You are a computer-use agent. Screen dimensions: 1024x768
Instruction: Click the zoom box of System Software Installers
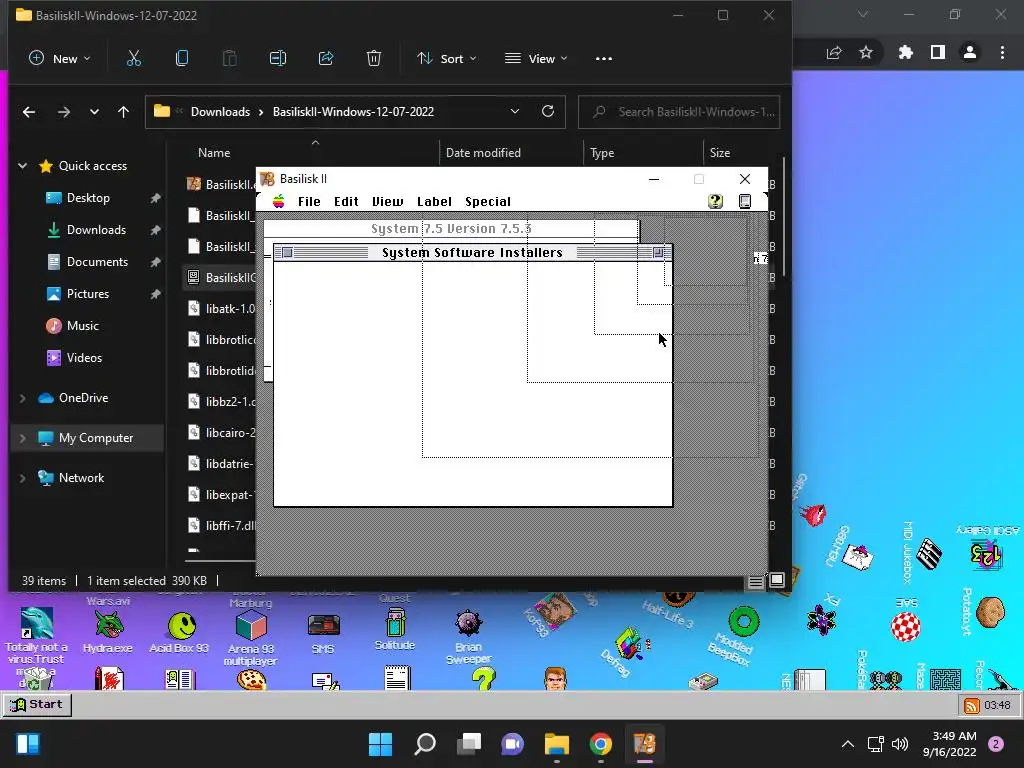[x=658, y=253]
